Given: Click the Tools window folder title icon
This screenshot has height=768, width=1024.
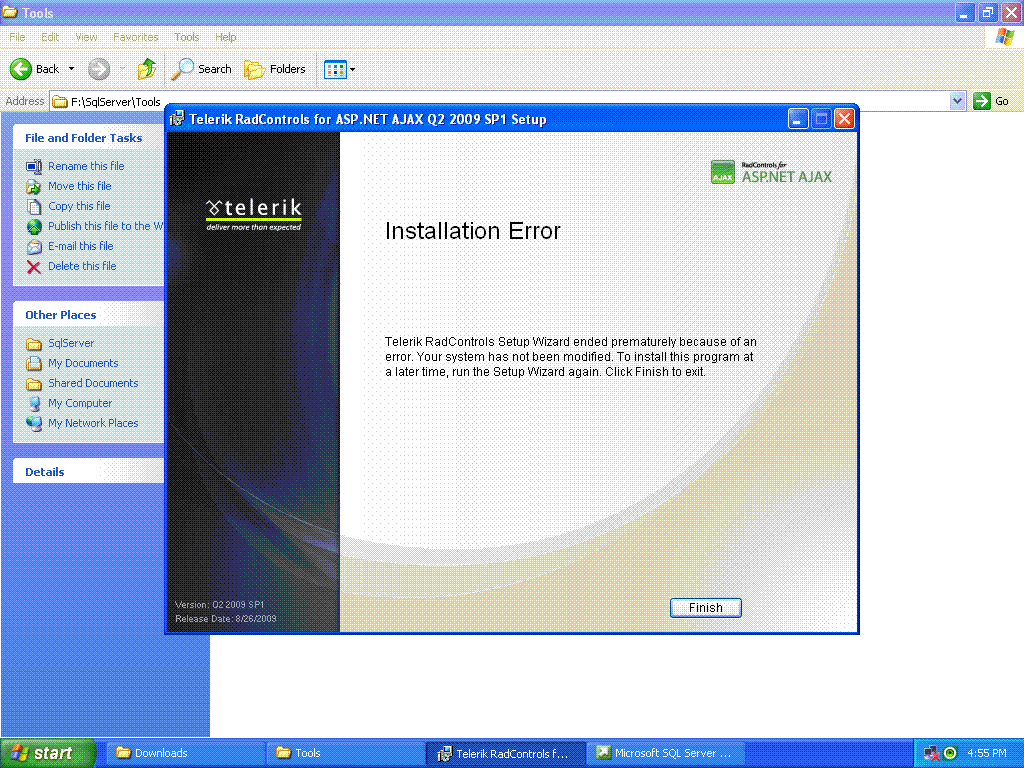Looking at the screenshot, I should pyautogui.click(x=10, y=12).
